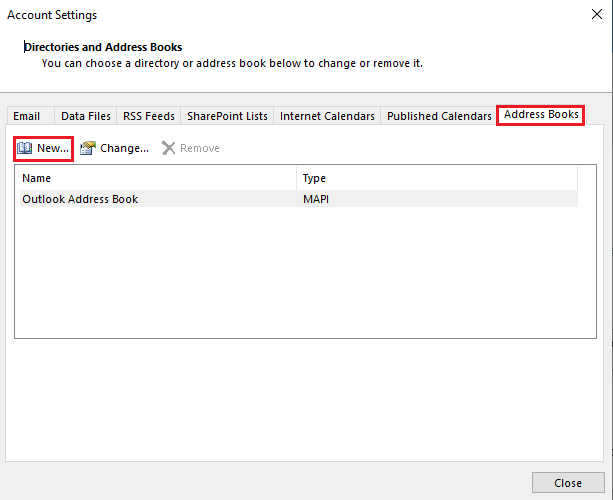613x500 pixels.
Task: Click the New address book icon
Action: pyautogui.click(x=24, y=148)
